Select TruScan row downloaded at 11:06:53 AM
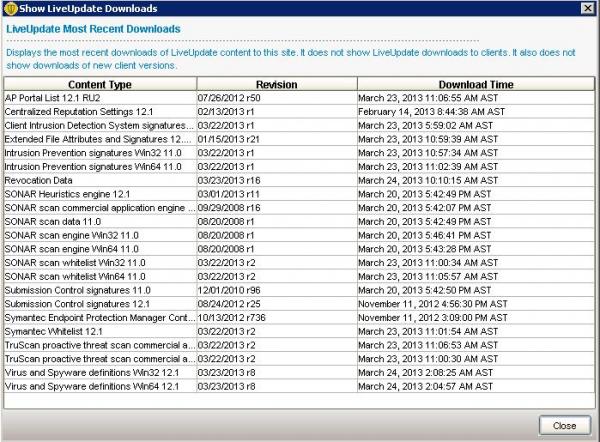 [x=299, y=345]
